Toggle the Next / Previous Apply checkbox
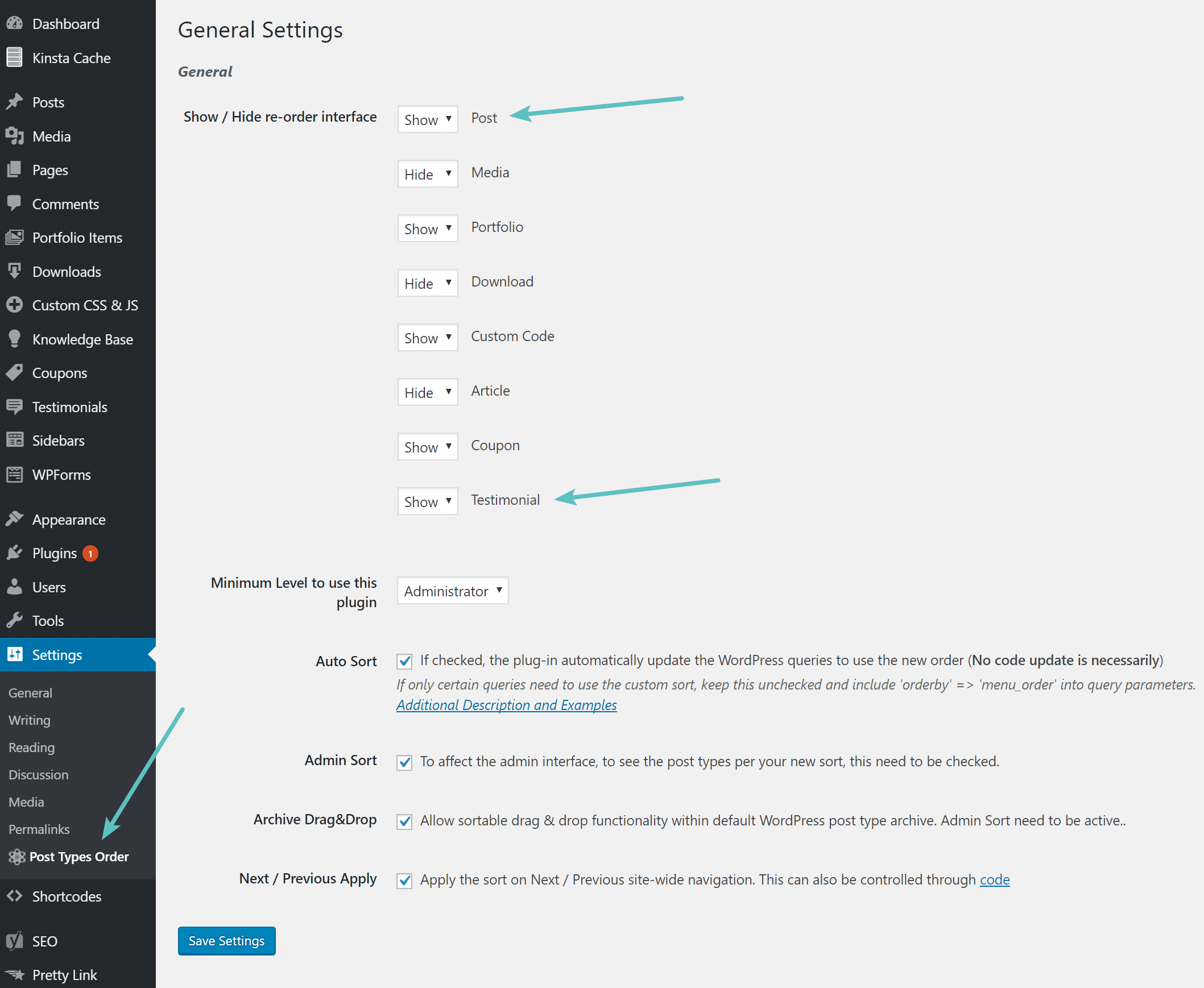This screenshot has height=988, width=1204. pos(404,879)
